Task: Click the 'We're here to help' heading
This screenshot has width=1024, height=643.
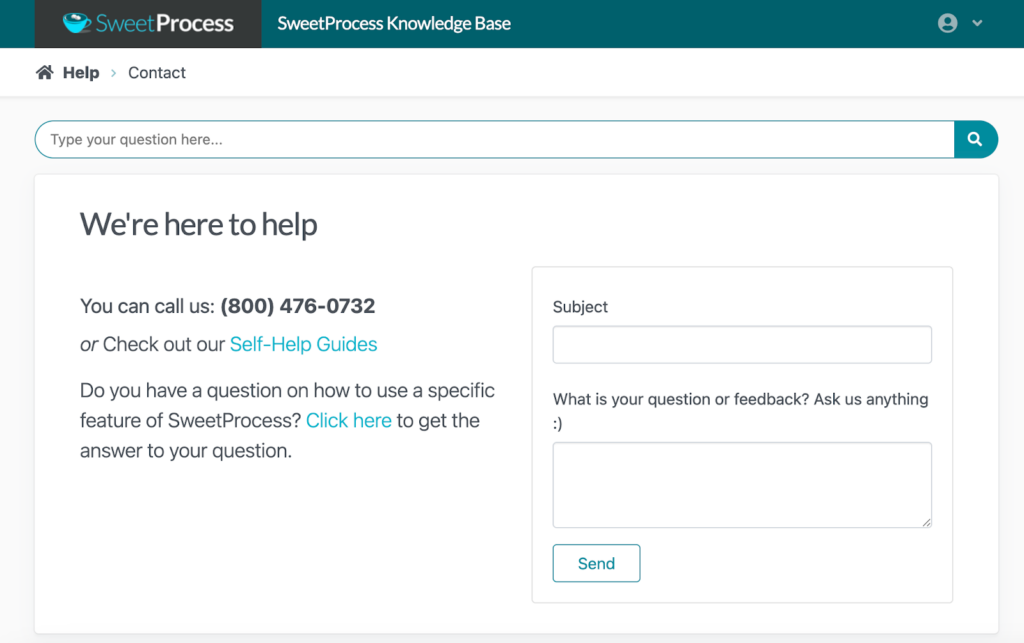Action: (x=198, y=224)
